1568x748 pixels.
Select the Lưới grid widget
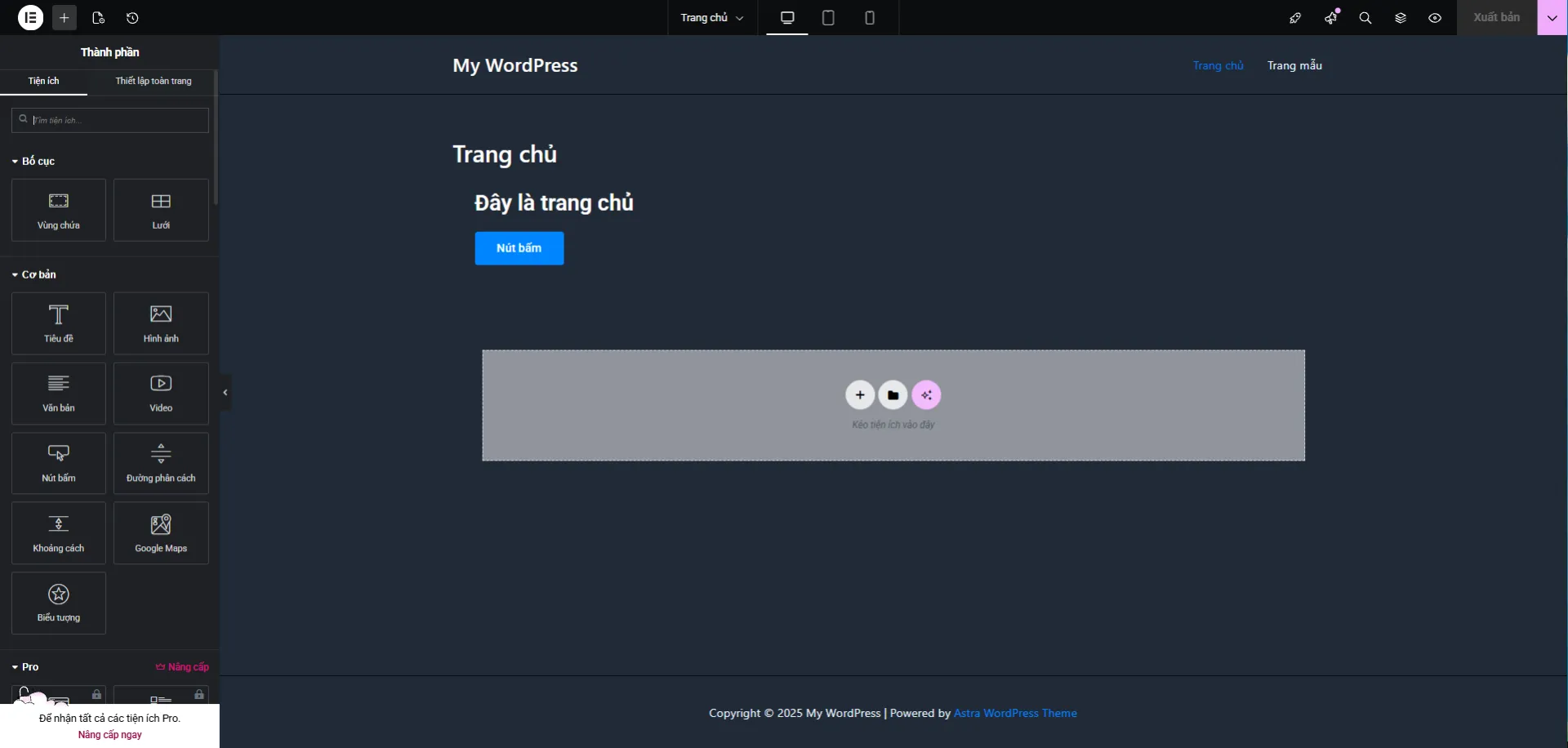pos(161,210)
